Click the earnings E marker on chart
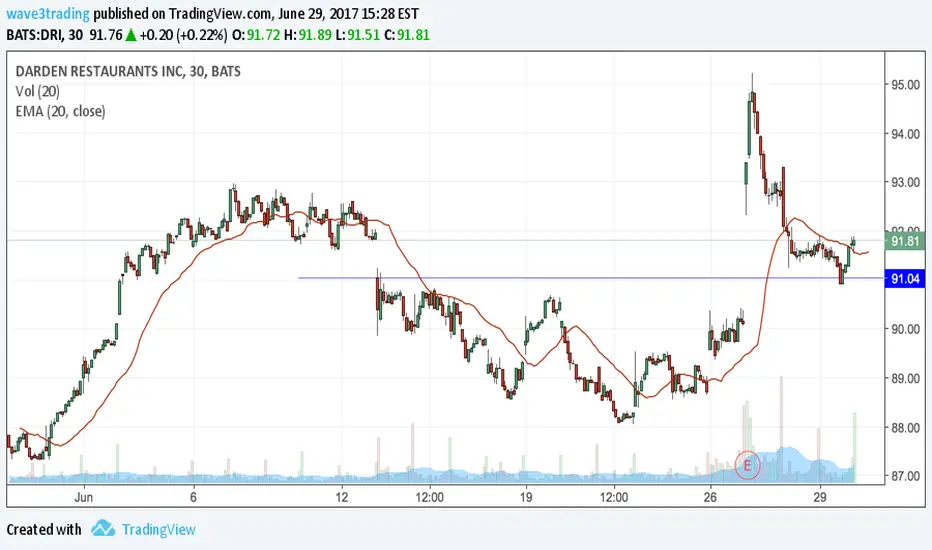This screenshot has height=550, width=932. point(748,465)
